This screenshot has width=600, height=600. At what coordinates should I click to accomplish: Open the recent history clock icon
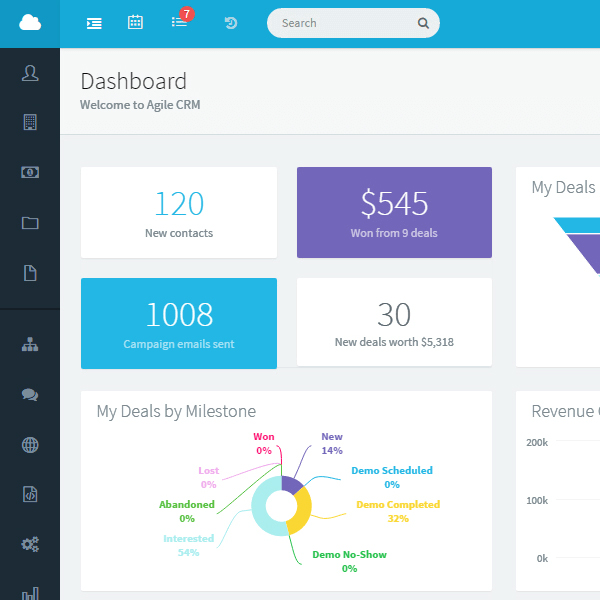click(231, 23)
